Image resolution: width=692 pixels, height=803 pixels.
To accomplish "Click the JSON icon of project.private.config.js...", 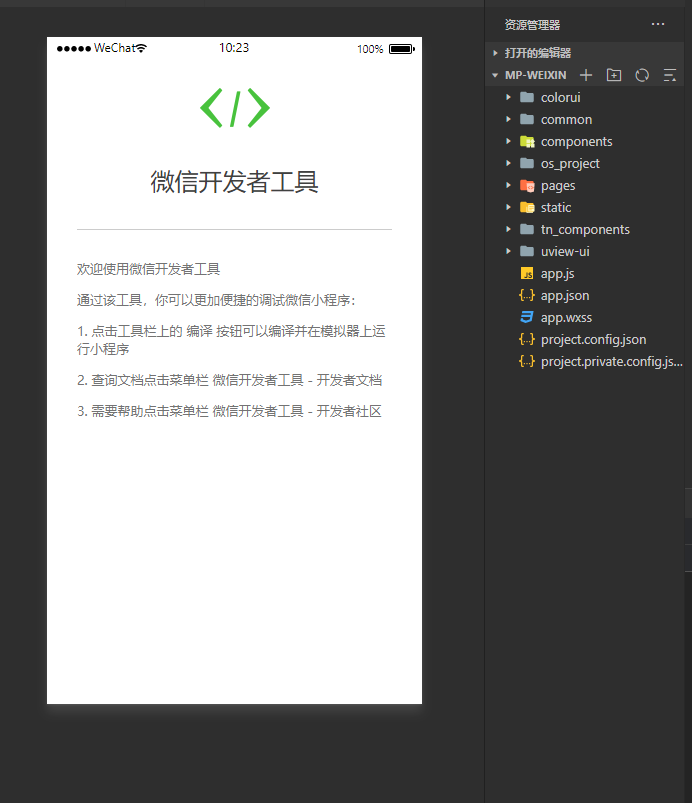I will point(527,362).
